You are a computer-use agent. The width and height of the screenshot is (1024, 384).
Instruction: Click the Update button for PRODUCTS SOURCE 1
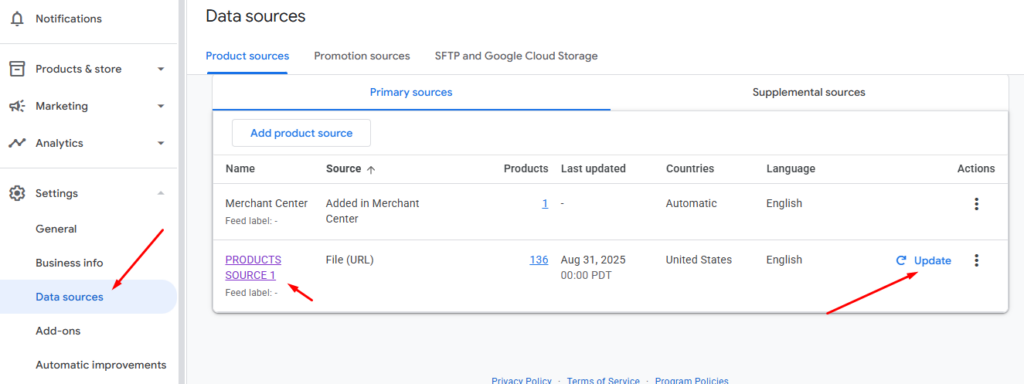click(x=923, y=261)
